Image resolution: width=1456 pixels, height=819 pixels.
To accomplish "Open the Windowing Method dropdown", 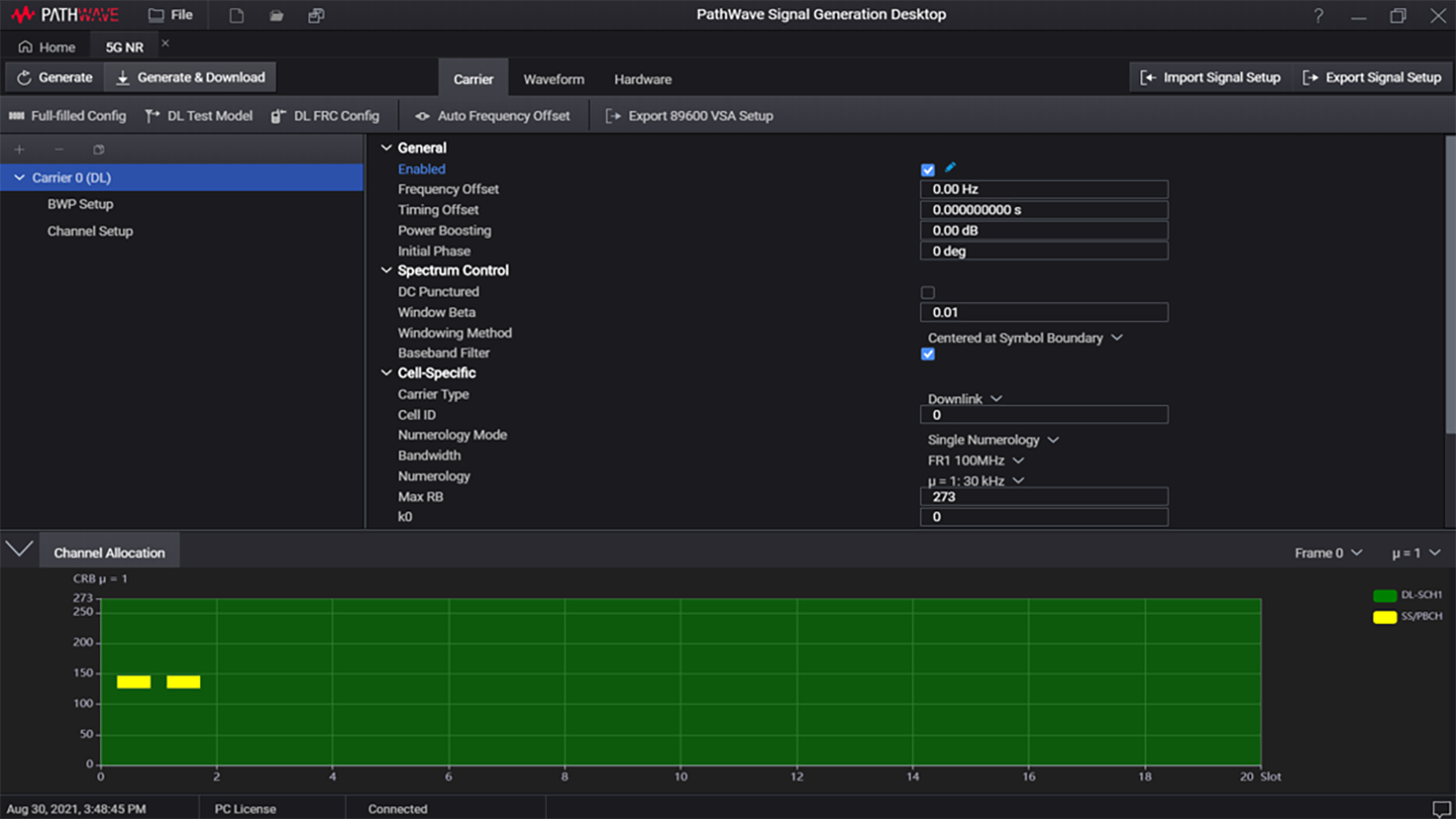I will tap(1025, 338).
